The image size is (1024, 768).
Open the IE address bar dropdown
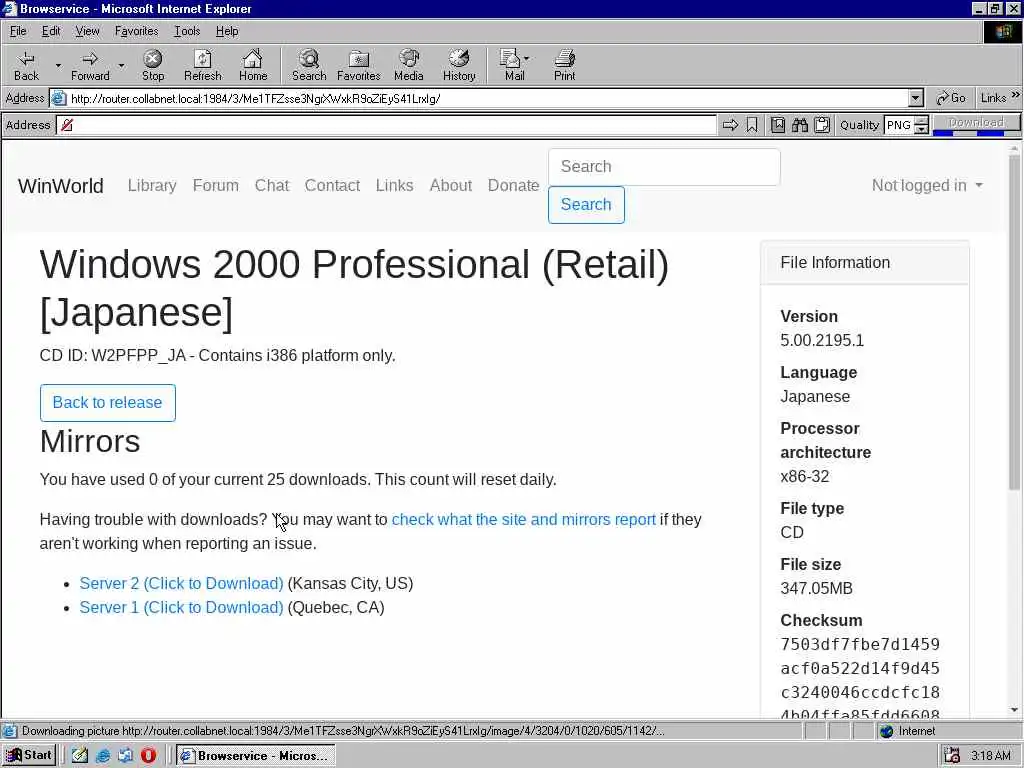click(x=916, y=98)
